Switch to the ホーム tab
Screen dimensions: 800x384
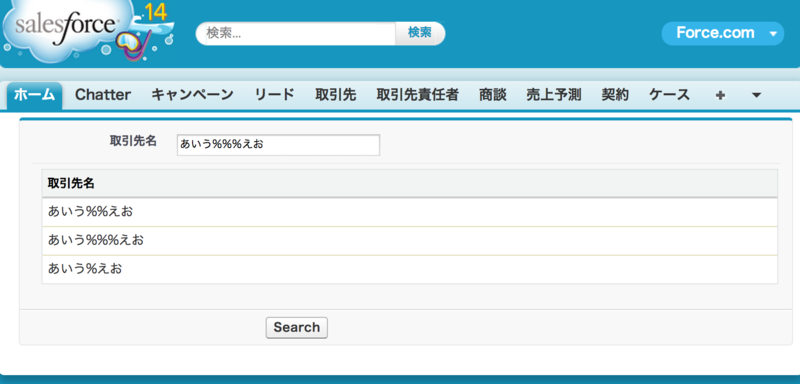click(x=34, y=95)
